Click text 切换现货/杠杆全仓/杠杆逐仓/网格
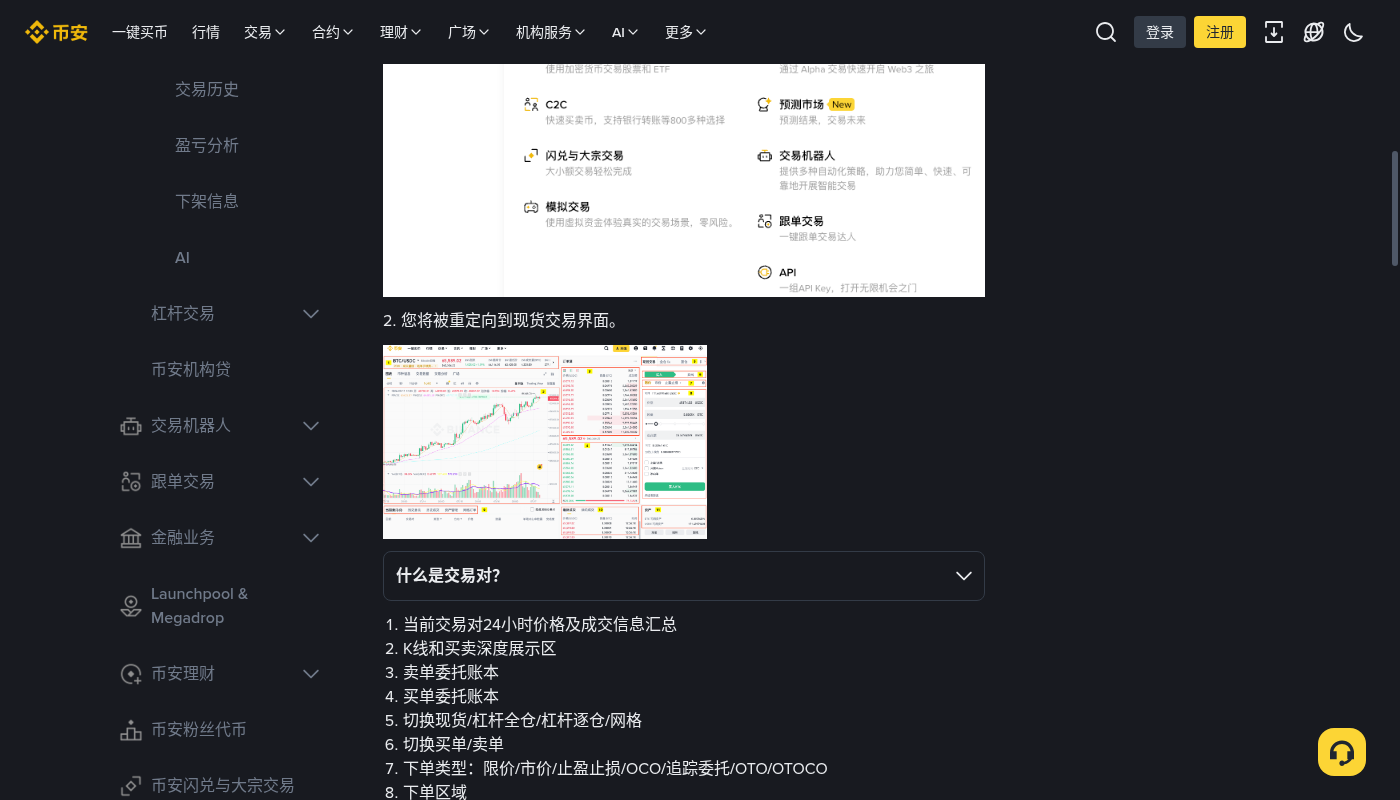The image size is (1400, 800). tap(522, 721)
